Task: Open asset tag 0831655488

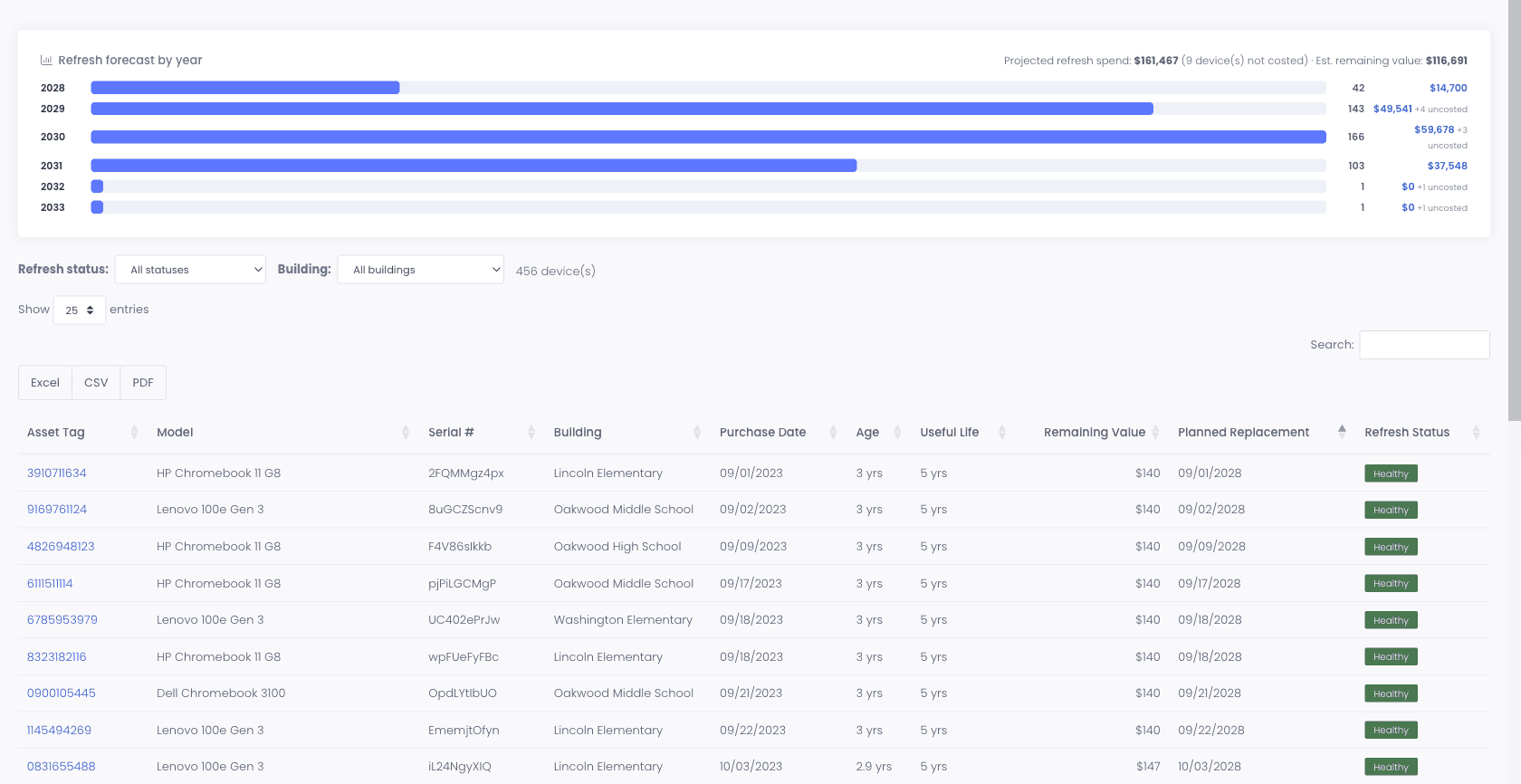Action: click(x=62, y=767)
